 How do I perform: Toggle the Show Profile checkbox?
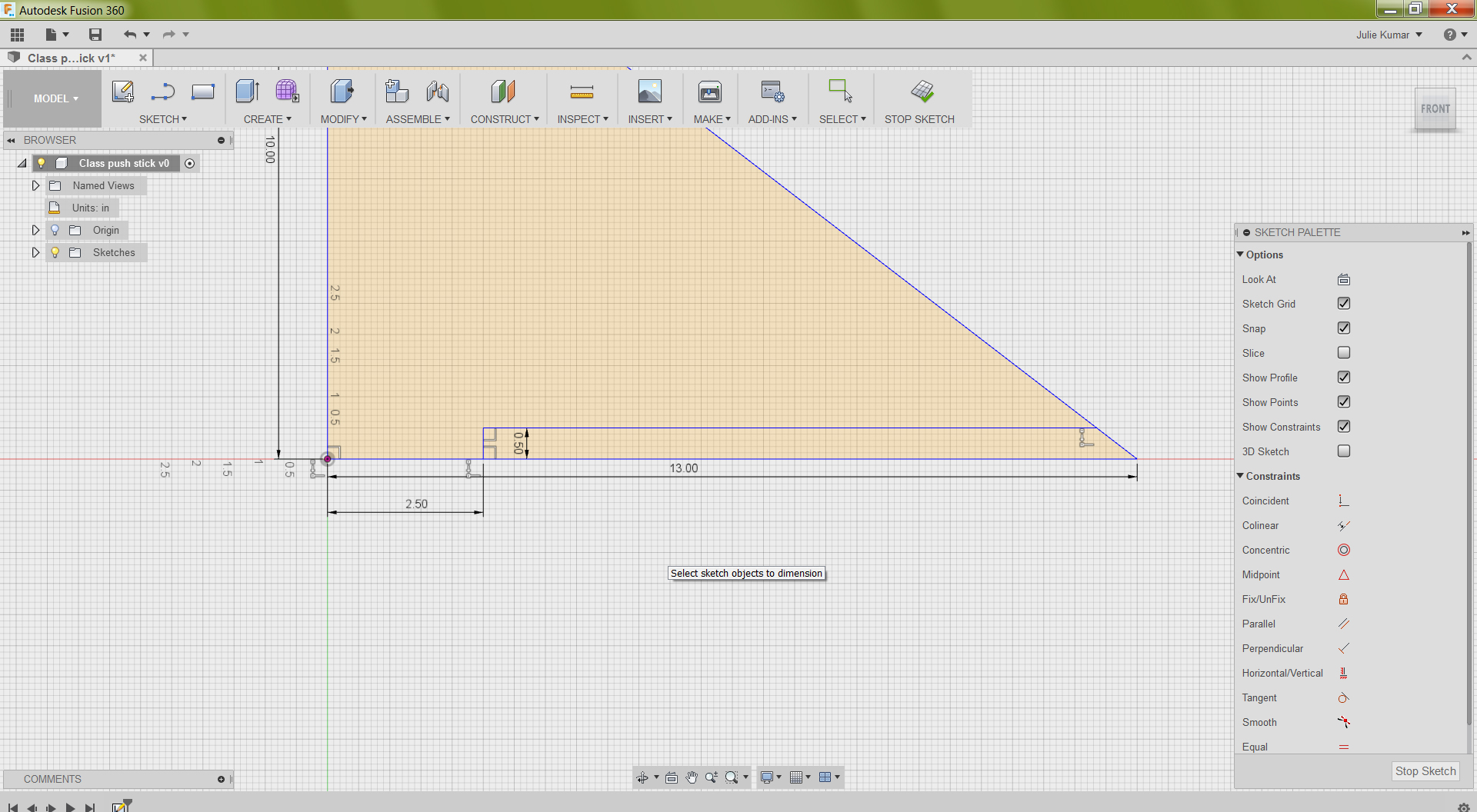[x=1344, y=378]
